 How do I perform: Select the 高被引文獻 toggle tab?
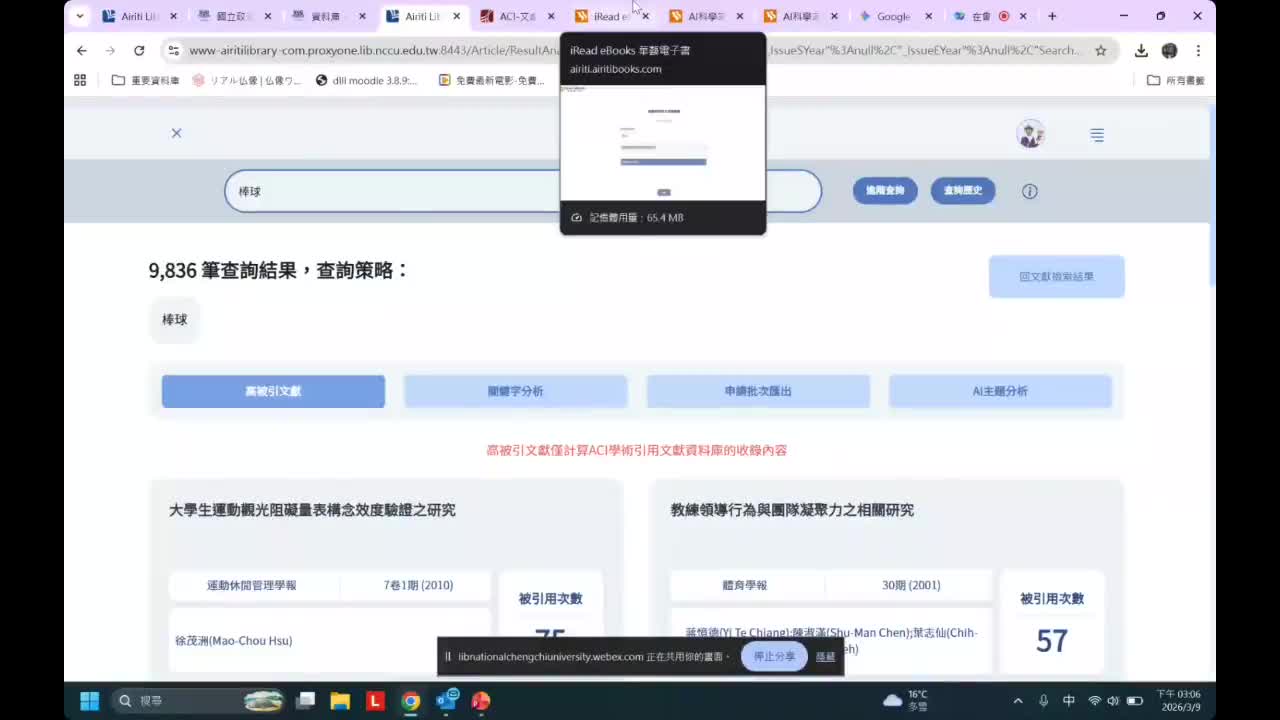pos(272,391)
